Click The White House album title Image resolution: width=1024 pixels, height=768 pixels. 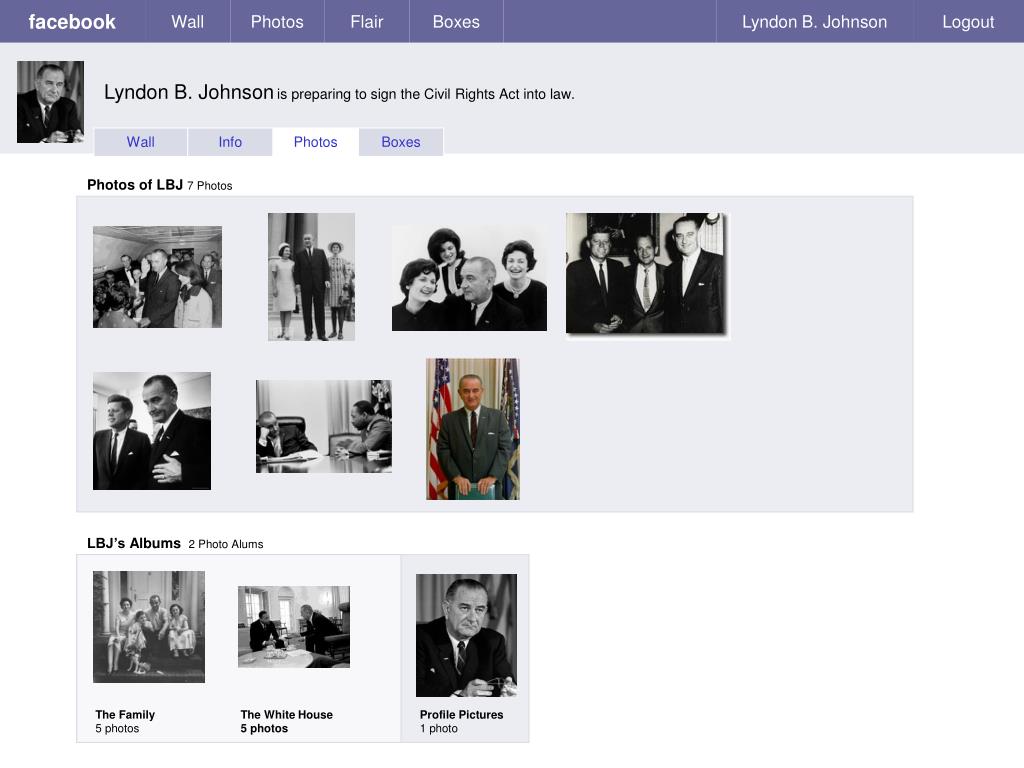coord(287,714)
